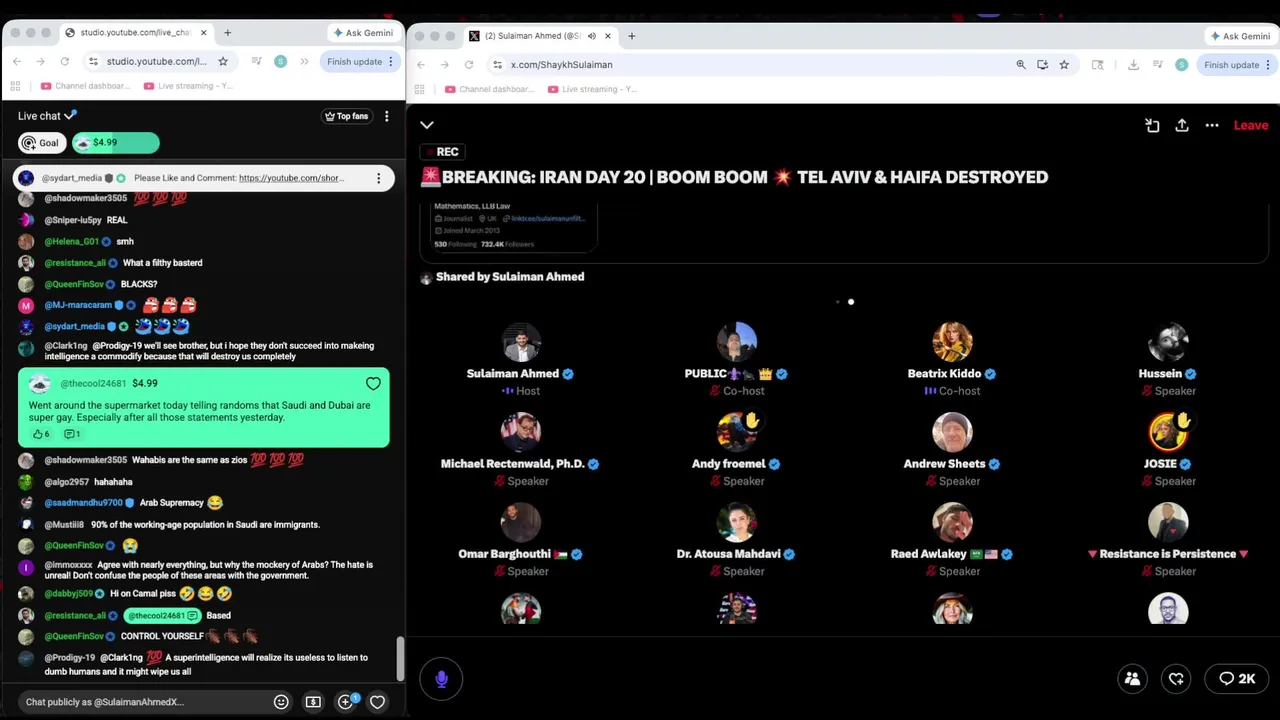
Task: Click the live chat vertical scrollbar
Action: 400,658
